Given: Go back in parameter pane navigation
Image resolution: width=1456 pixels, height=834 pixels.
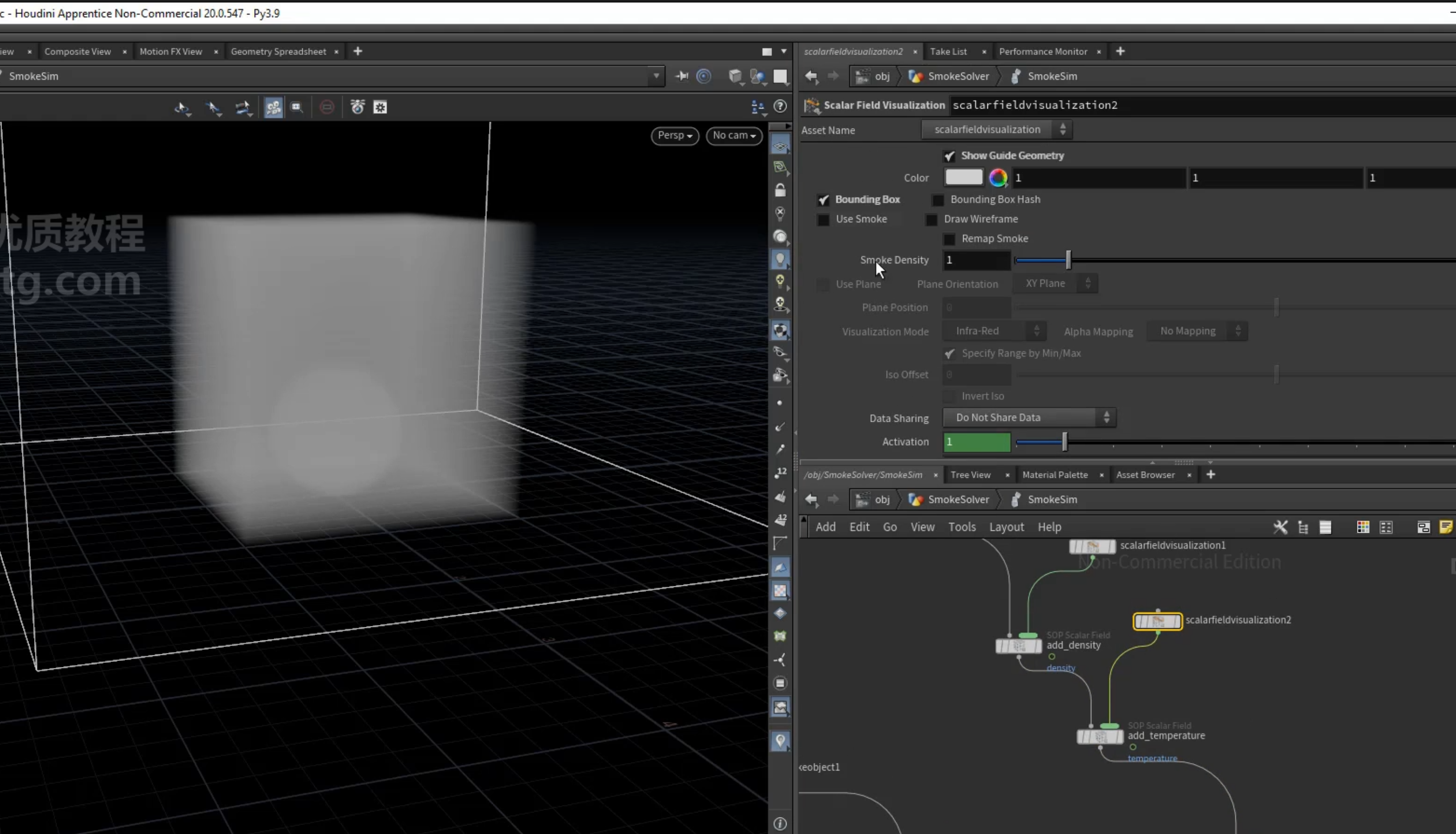Looking at the screenshot, I should click(811, 76).
